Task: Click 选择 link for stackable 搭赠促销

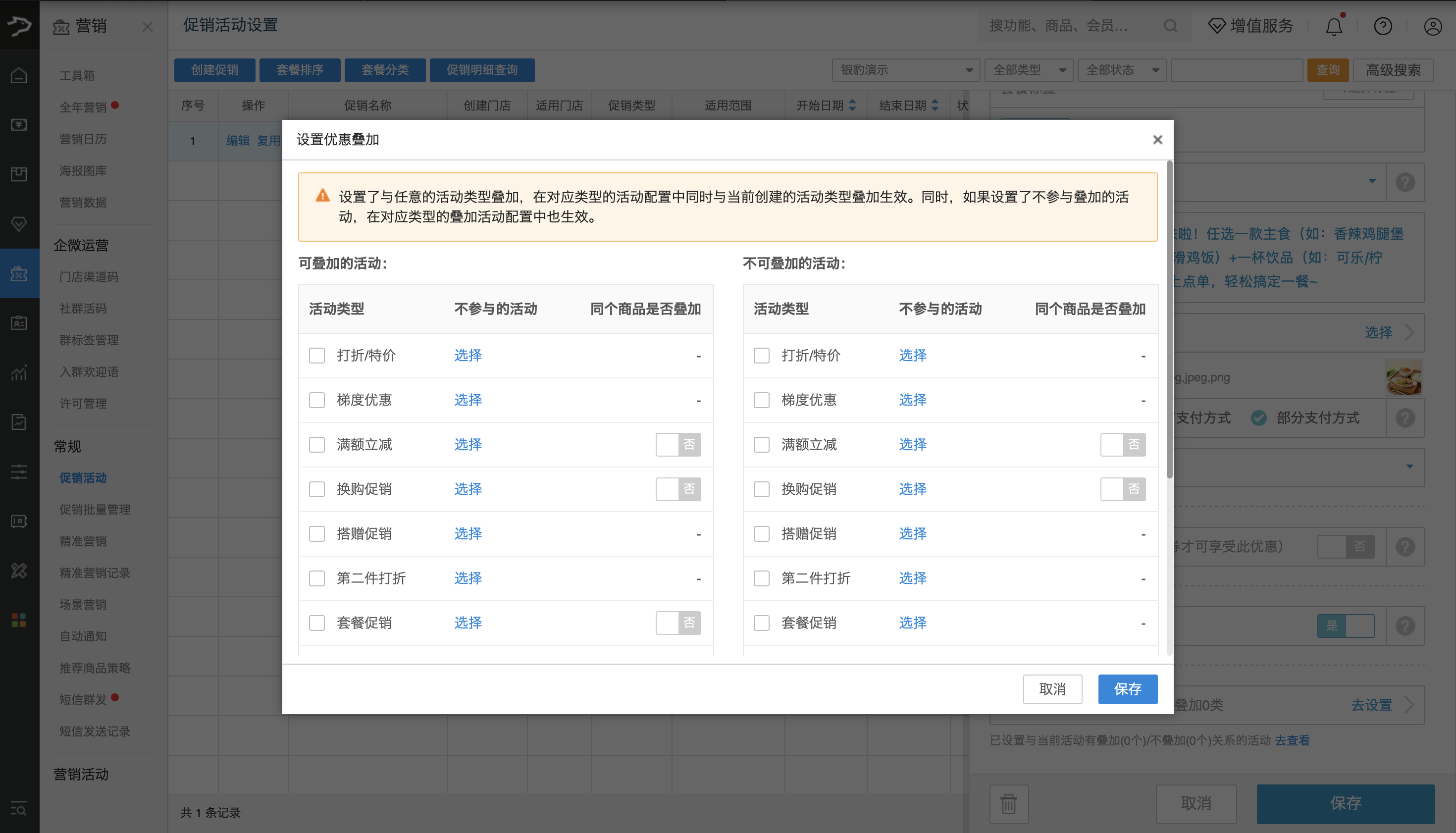Action: [x=468, y=534]
